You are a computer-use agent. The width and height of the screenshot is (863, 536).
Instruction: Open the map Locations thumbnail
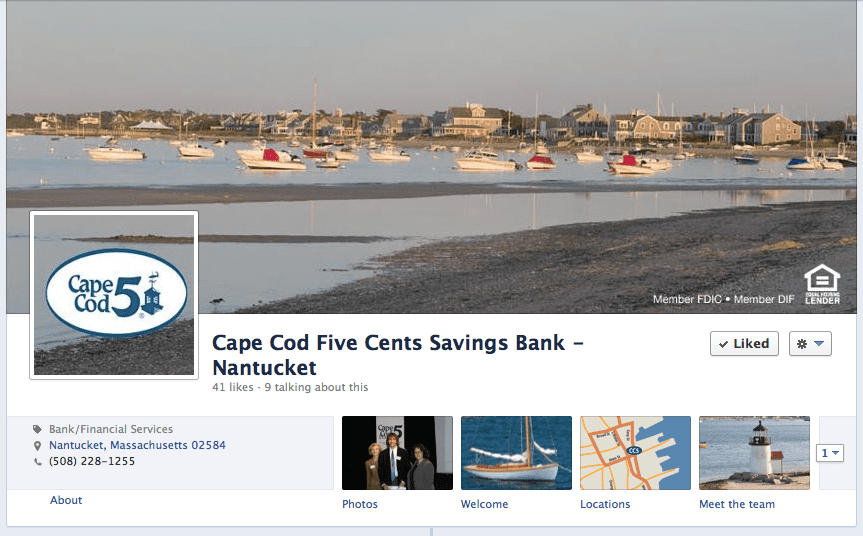(x=635, y=453)
